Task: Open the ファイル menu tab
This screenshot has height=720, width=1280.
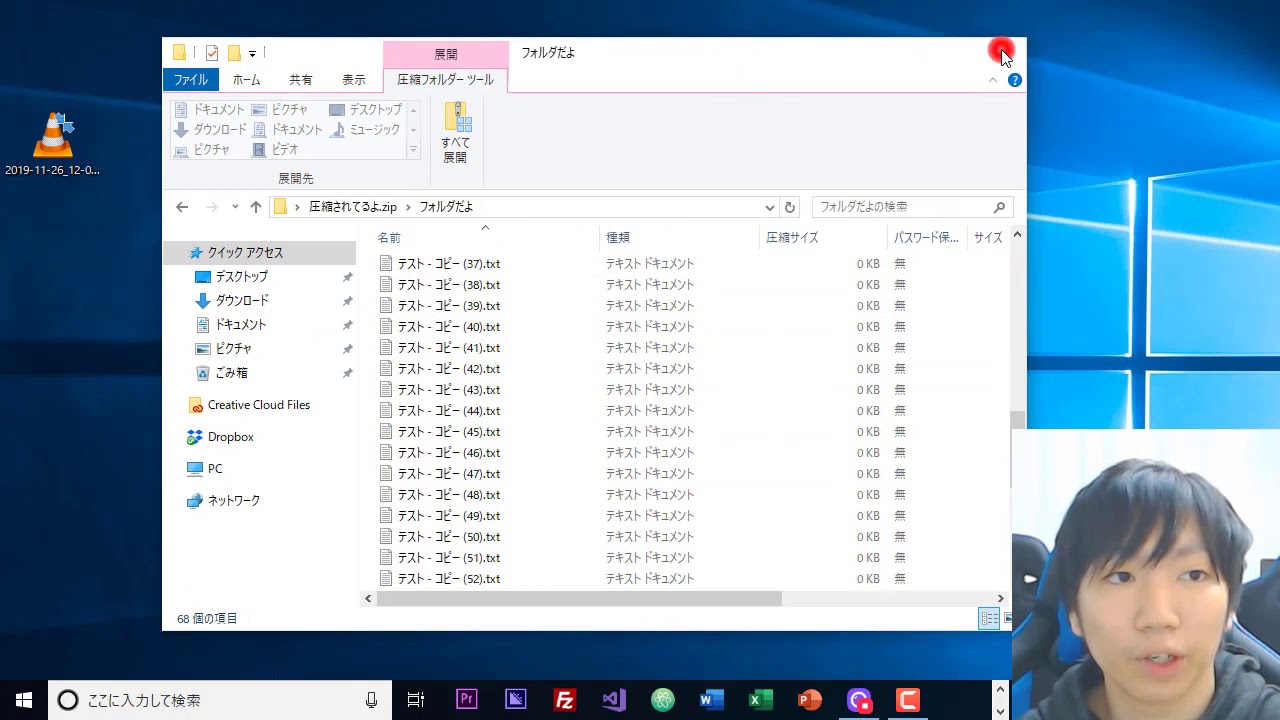Action: 190,80
